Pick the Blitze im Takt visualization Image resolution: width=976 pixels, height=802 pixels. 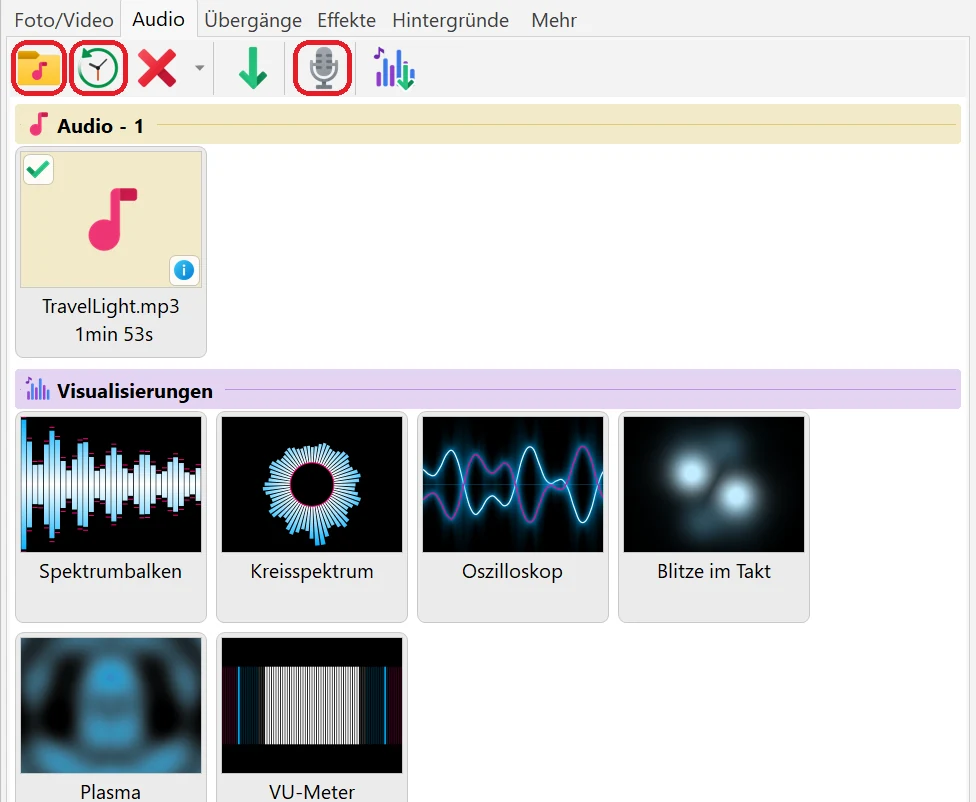(x=714, y=516)
